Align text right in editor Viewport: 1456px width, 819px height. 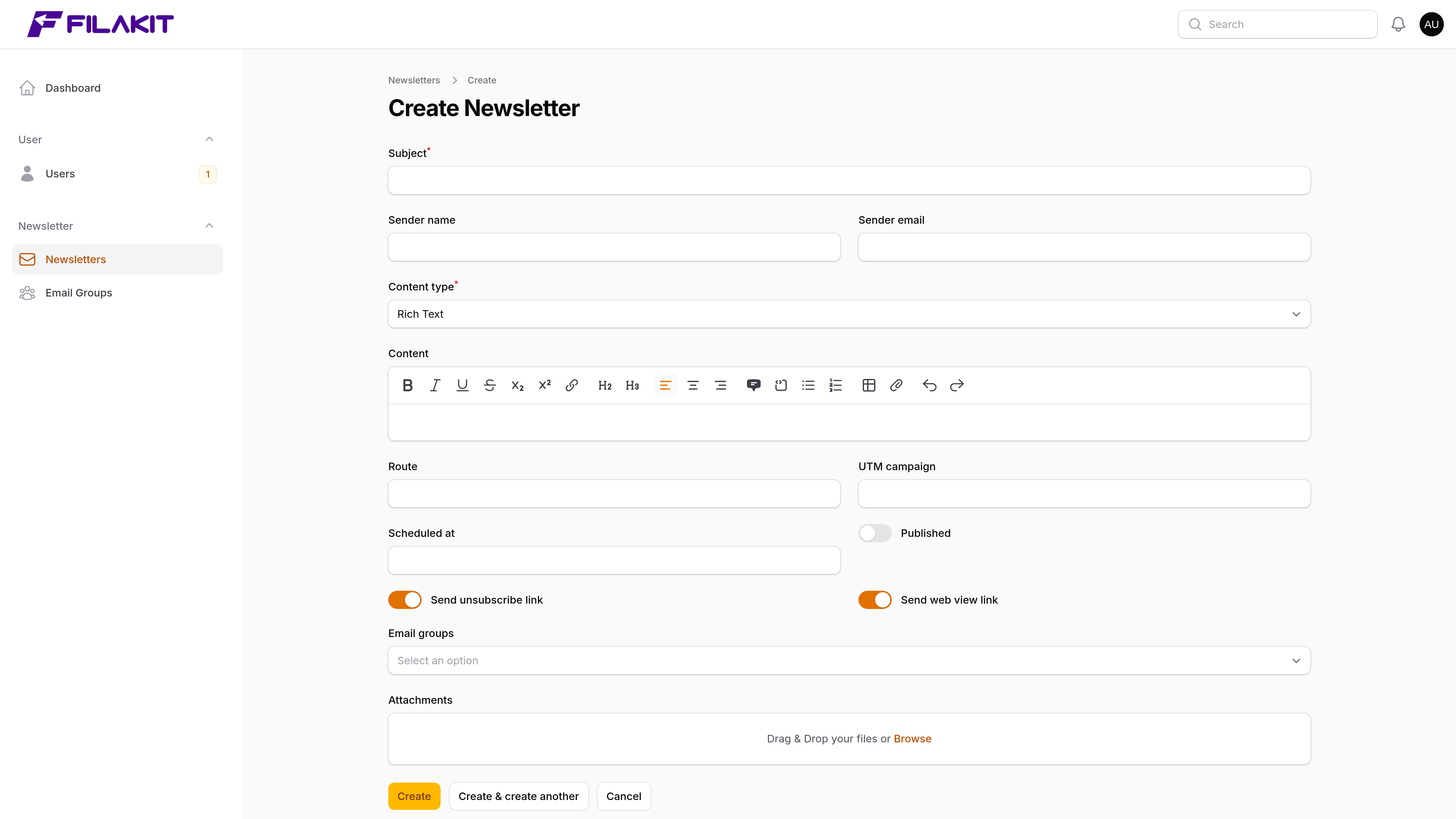click(720, 385)
